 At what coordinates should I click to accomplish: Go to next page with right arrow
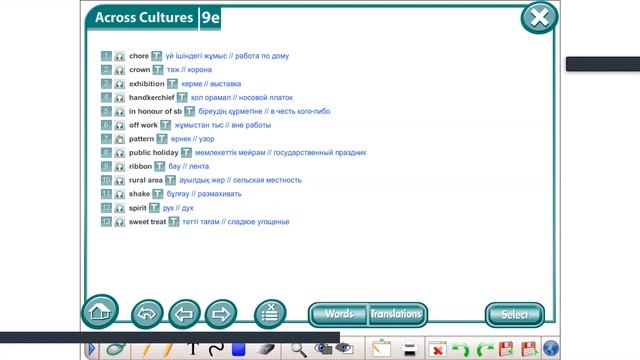(221, 314)
